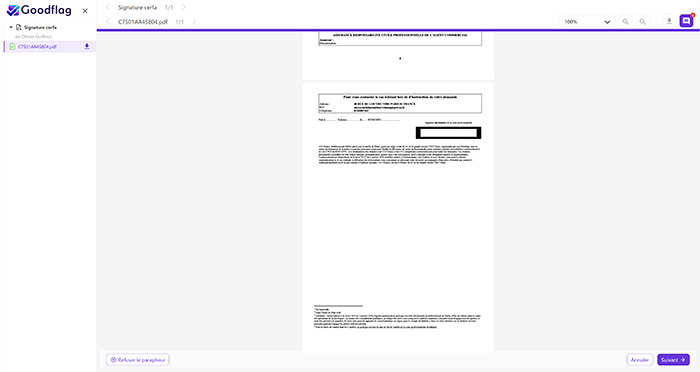Click Refuser le parapheur
Screen dimensions: 700x372
click(138, 359)
